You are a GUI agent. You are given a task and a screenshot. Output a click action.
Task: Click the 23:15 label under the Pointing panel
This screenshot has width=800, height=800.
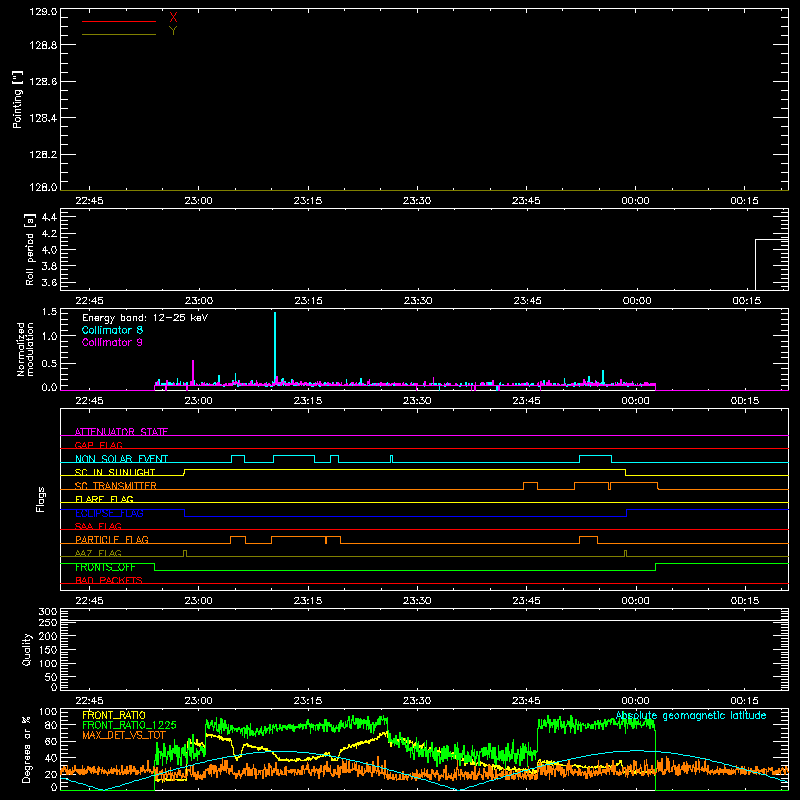[308, 201]
